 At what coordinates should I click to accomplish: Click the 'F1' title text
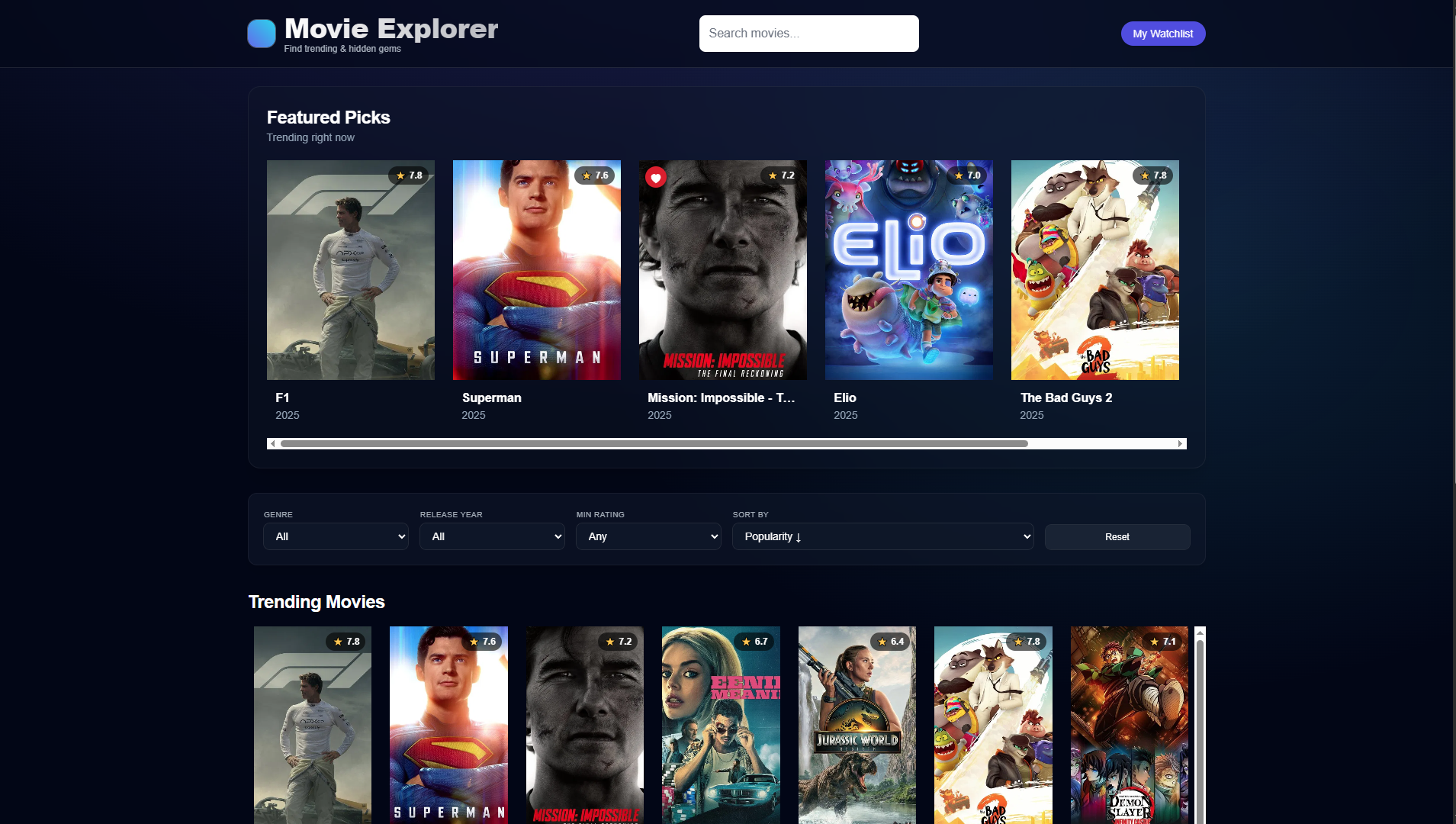[282, 398]
